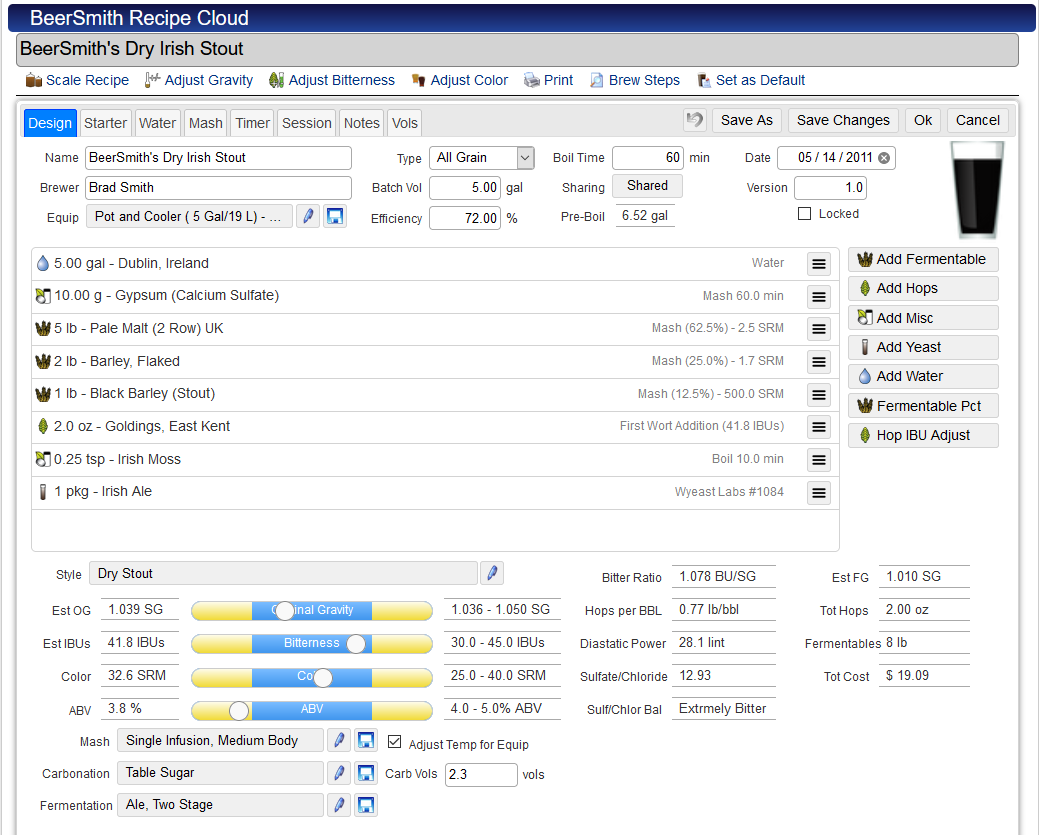Clear the date with the X icon
The image size is (1039, 835).
(x=884, y=158)
